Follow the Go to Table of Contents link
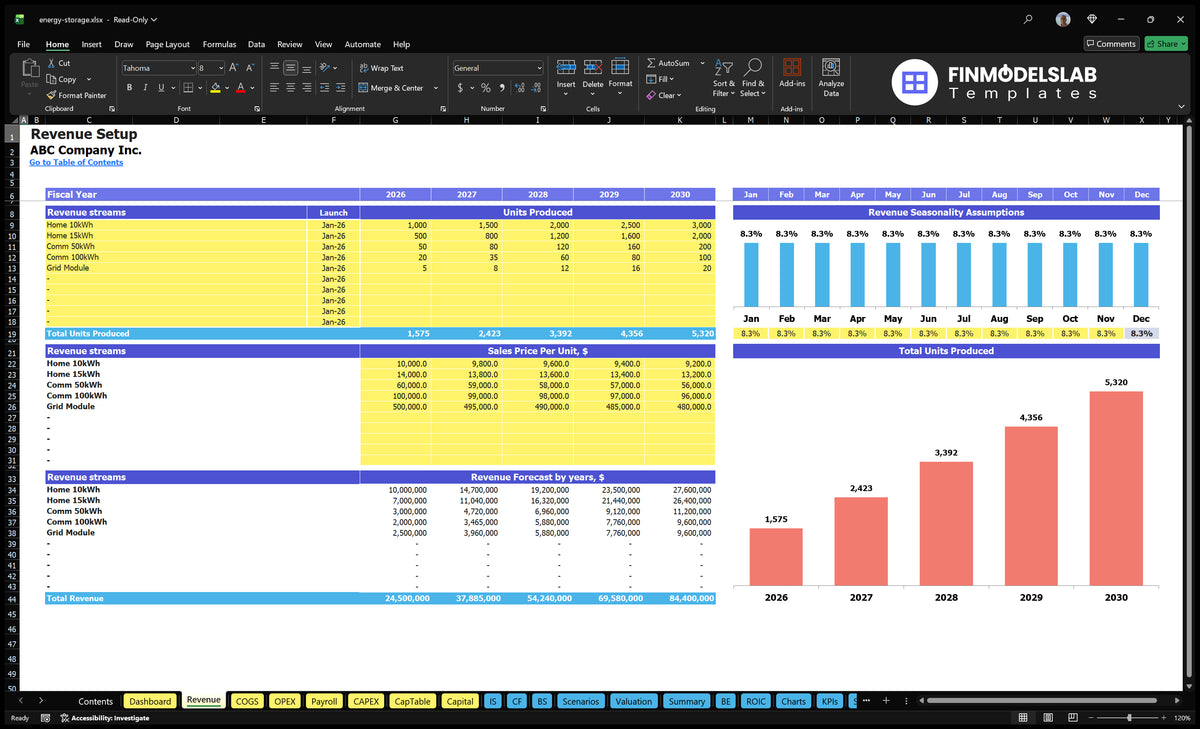 pyautogui.click(x=76, y=162)
